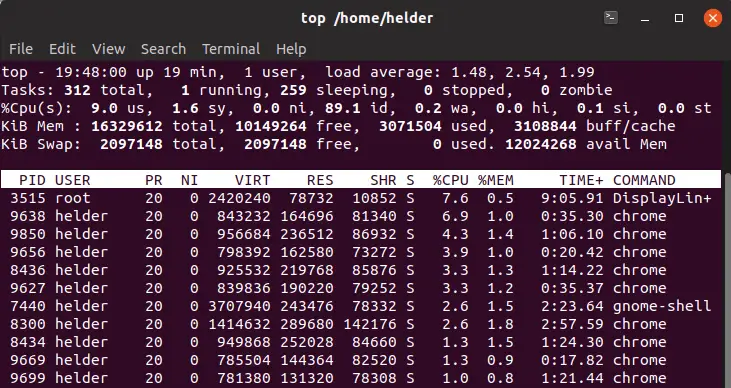Click the USER column header
The width and height of the screenshot is (731, 388).
click(73, 180)
